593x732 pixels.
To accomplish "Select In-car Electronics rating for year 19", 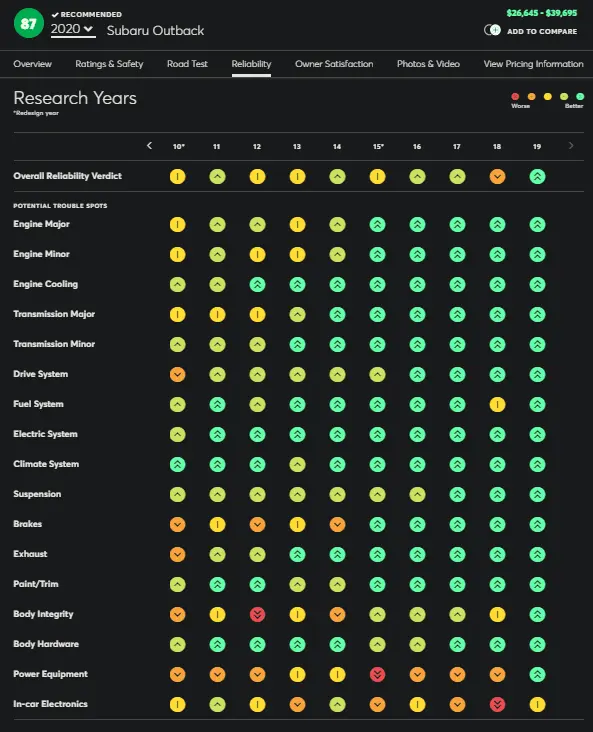I will click(537, 704).
